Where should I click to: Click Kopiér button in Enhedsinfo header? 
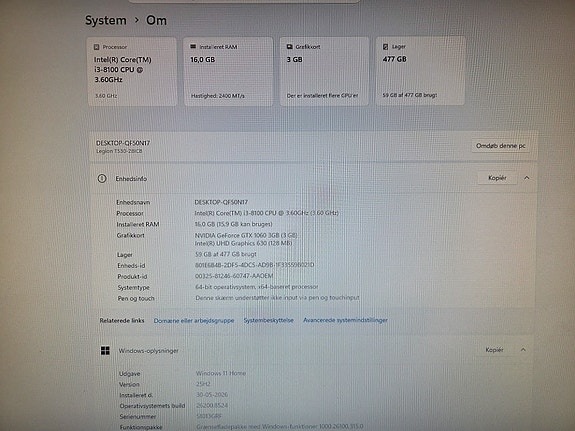497,178
